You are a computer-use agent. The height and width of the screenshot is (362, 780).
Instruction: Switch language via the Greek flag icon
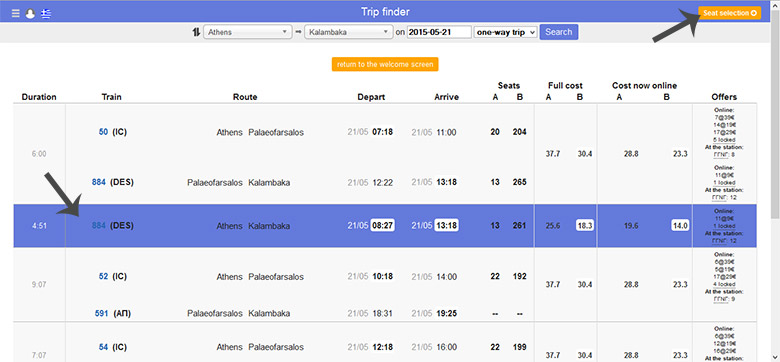46,13
